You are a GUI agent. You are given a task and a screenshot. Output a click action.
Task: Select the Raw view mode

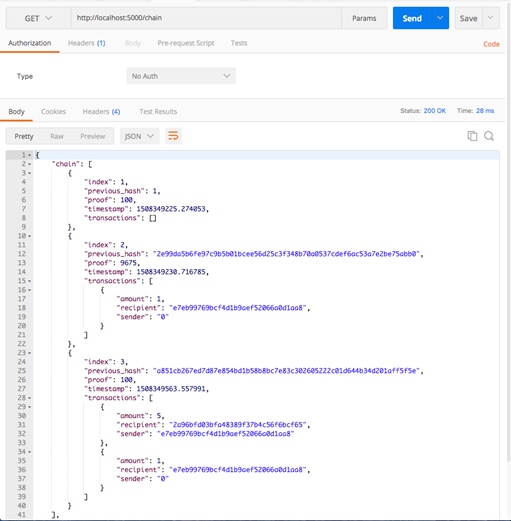point(57,136)
